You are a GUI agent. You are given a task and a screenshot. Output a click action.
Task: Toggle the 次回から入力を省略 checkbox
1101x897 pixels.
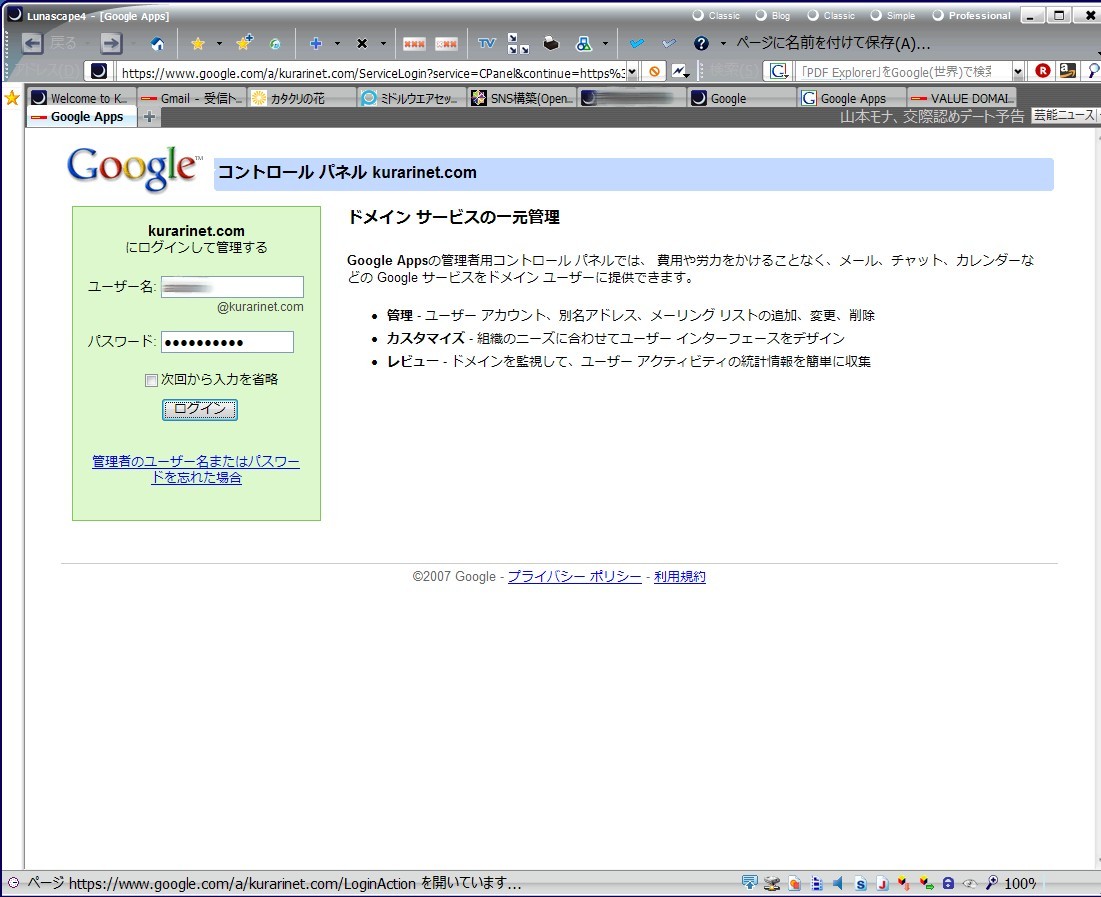[x=151, y=381]
